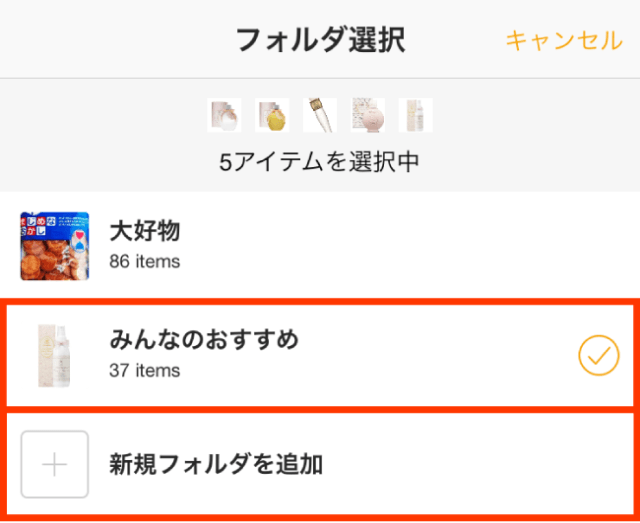The image size is (640, 523).
Task: Click the フォルダ選択 header title
Action: 319,40
